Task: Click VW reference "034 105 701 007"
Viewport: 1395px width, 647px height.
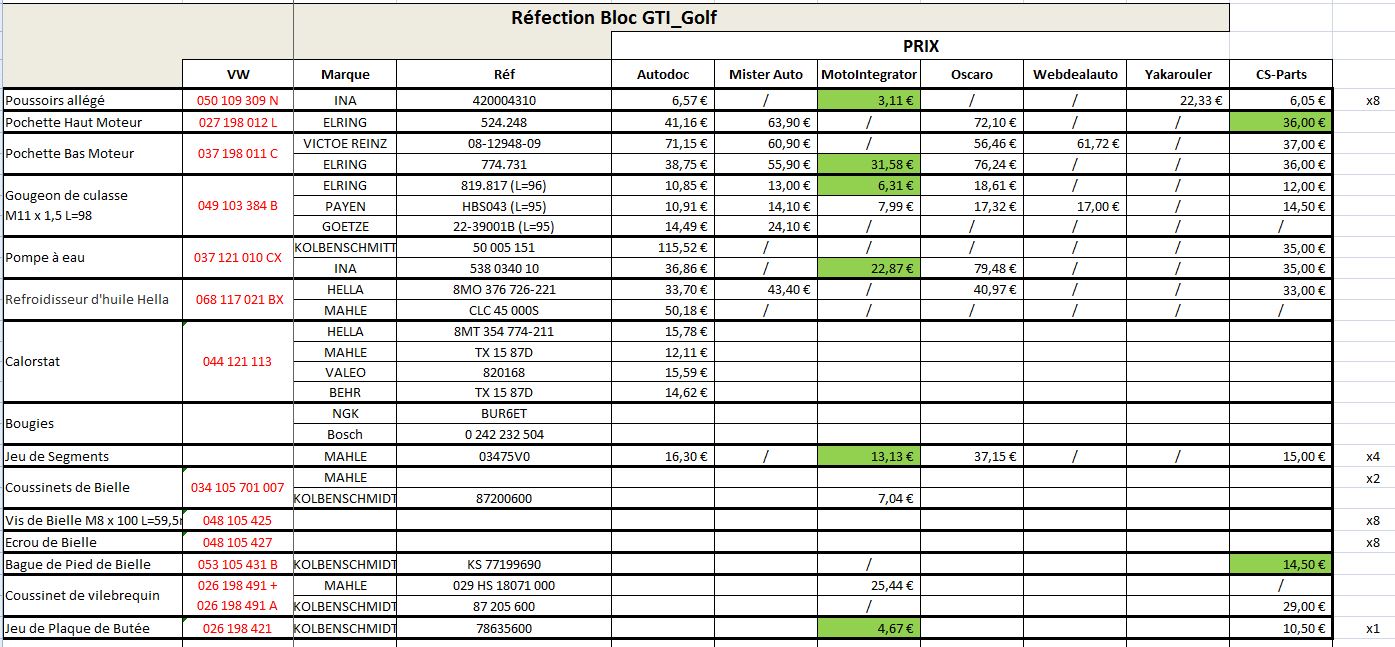Action: coord(238,488)
